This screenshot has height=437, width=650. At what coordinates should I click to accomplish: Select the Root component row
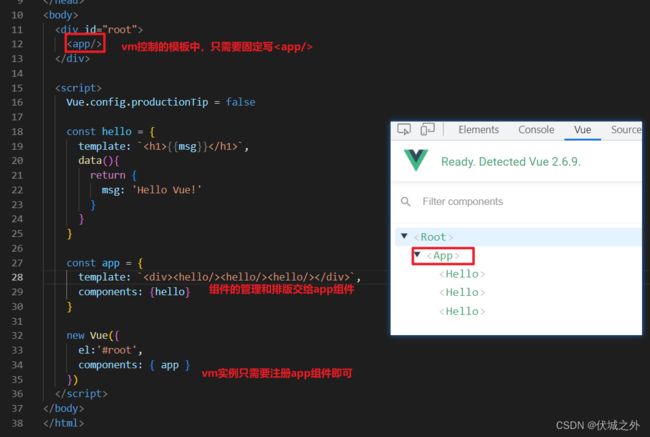pos(518,237)
